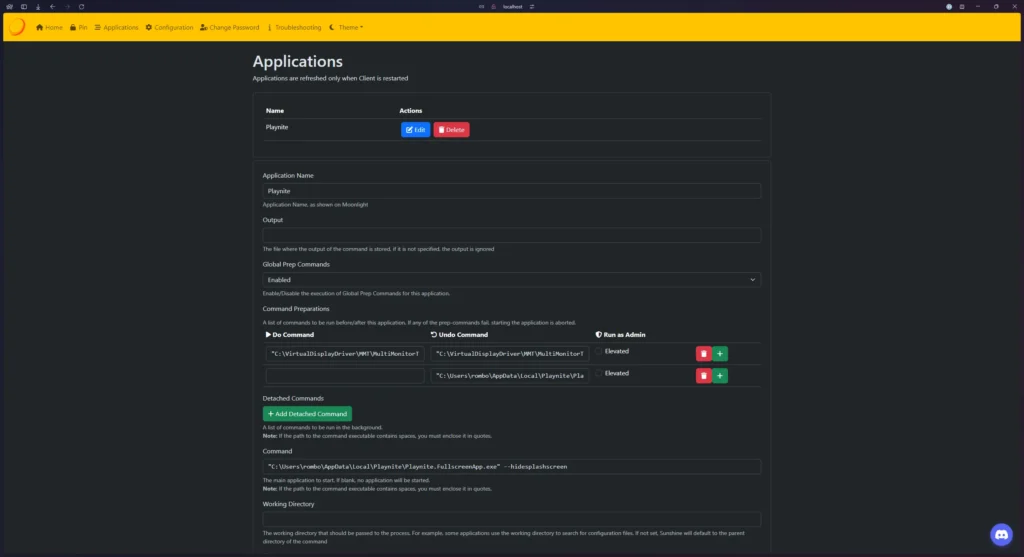The height and width of the screenshot is (557, 1024).
Task: Toggle Elevated checkbox for the Playnite undo row
Action: coord(598,374)
